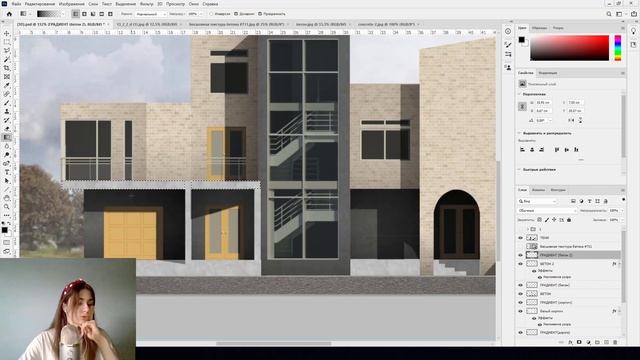Image resolution: width=640 pixels, height=360 pixels.
Task: Select the Rectangular Marquee tool
Action: tap(7, 42)
